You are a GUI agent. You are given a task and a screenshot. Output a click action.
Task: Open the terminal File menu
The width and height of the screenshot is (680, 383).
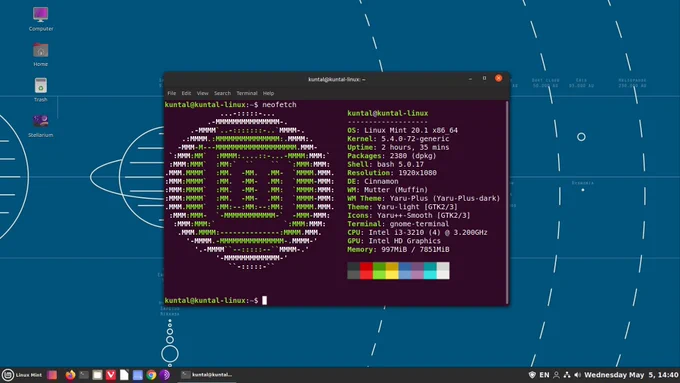172,93
